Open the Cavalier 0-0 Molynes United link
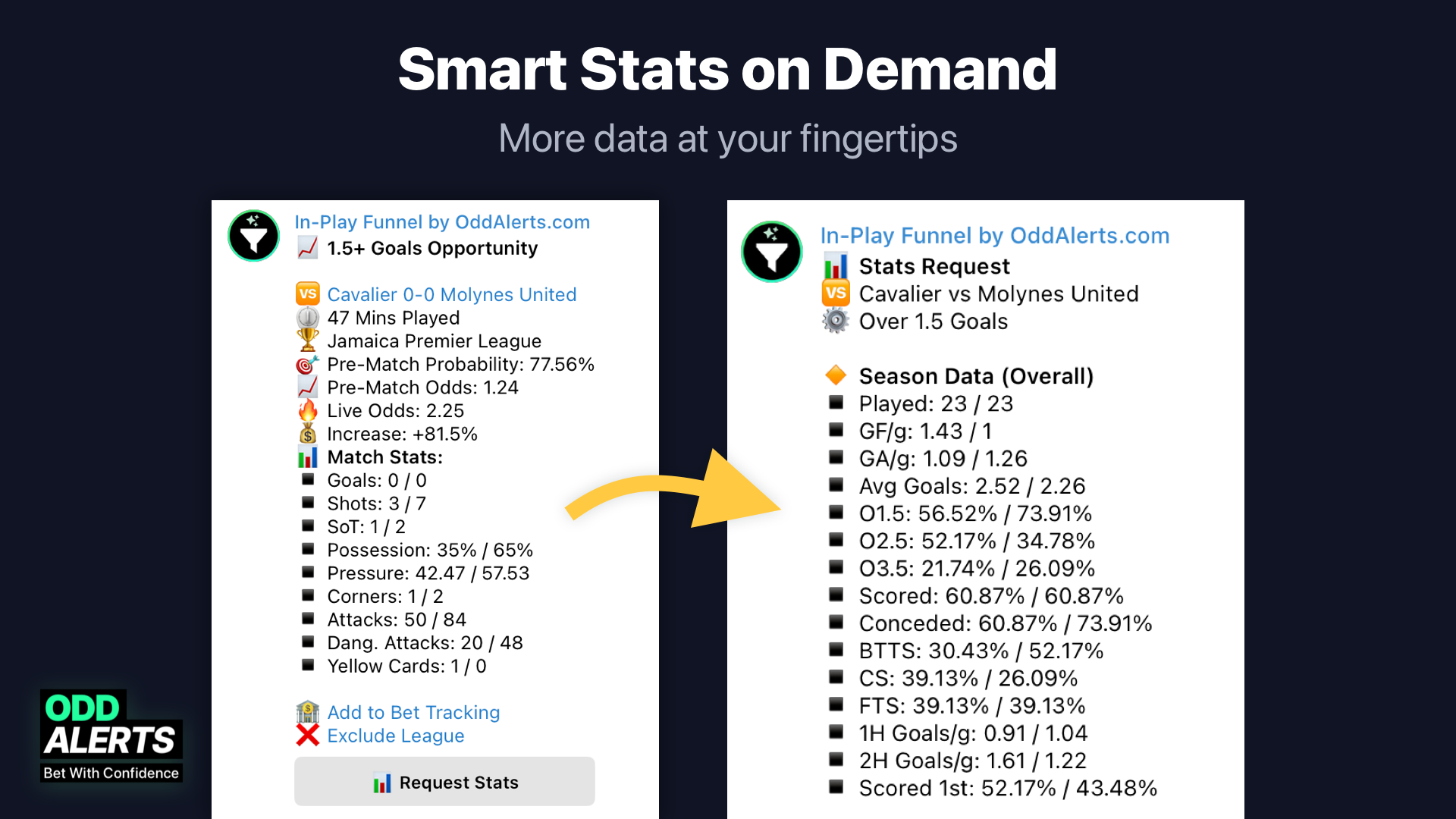Screen dimensions: 1456x819 (x=451, y=294)
